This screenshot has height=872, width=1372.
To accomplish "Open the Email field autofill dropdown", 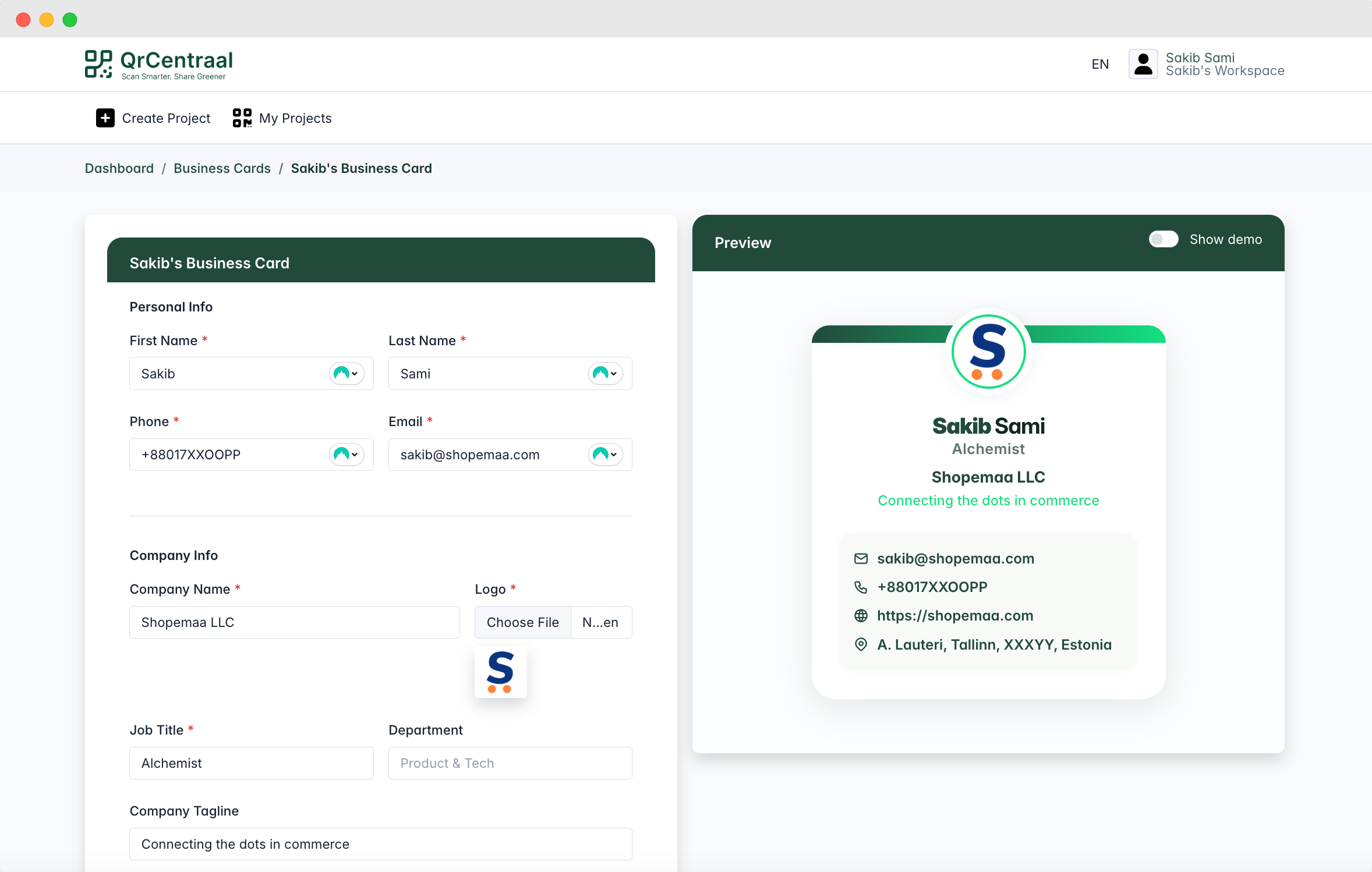I will 606,455.
